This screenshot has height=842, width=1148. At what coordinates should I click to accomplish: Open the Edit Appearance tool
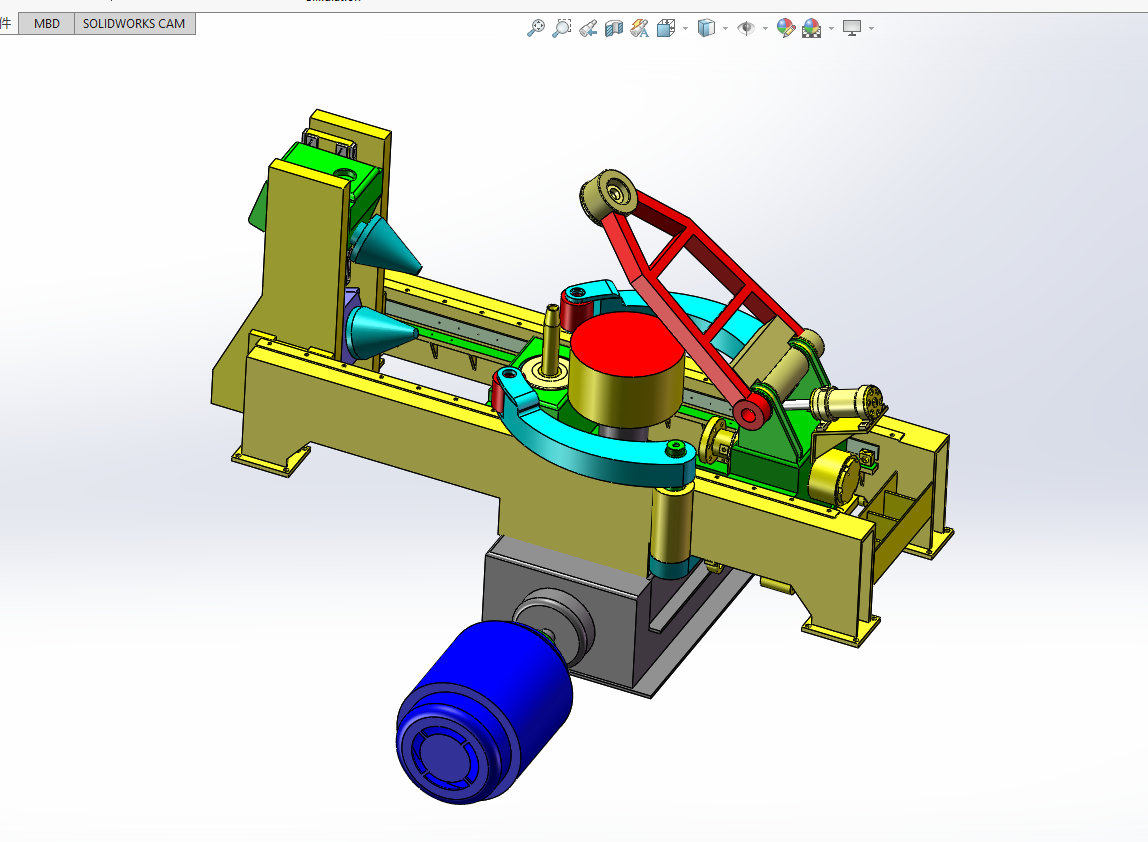[786, 29]
